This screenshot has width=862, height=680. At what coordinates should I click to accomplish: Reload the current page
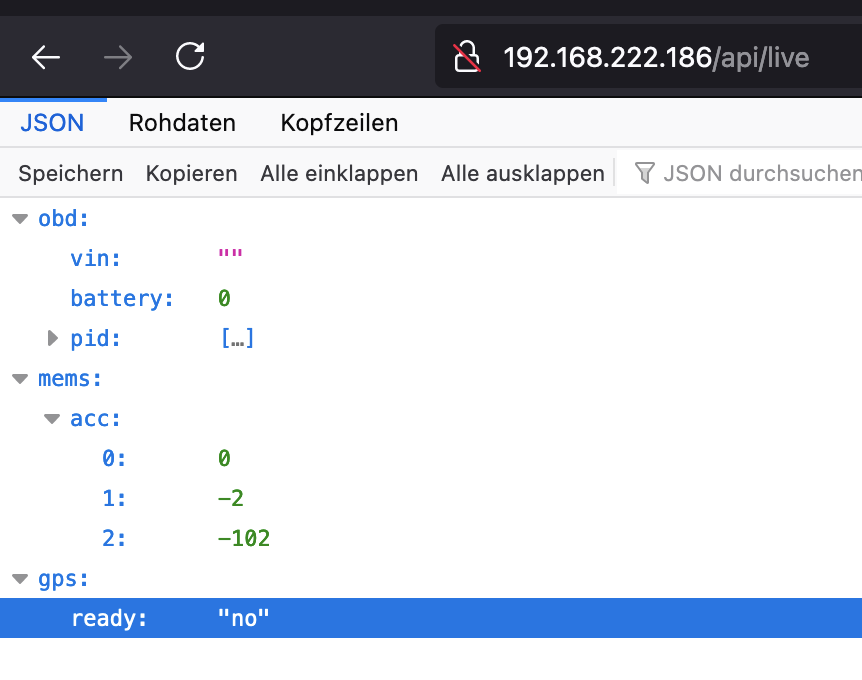tap(190, 57)
